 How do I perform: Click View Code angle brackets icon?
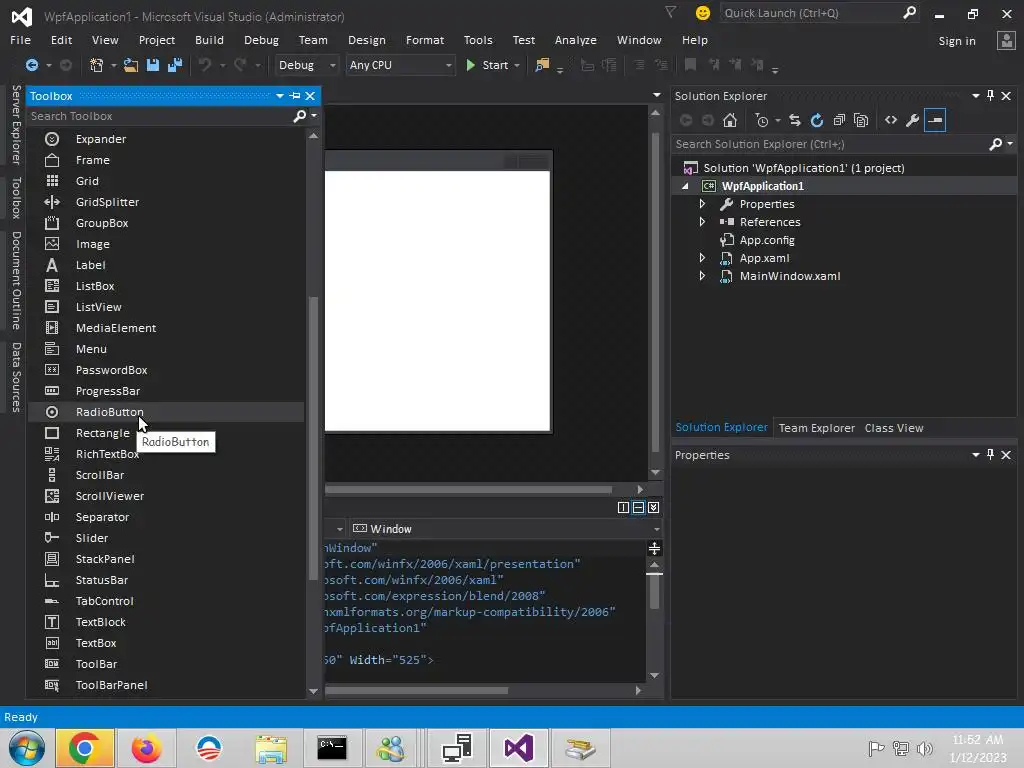(x=891, y=120)
